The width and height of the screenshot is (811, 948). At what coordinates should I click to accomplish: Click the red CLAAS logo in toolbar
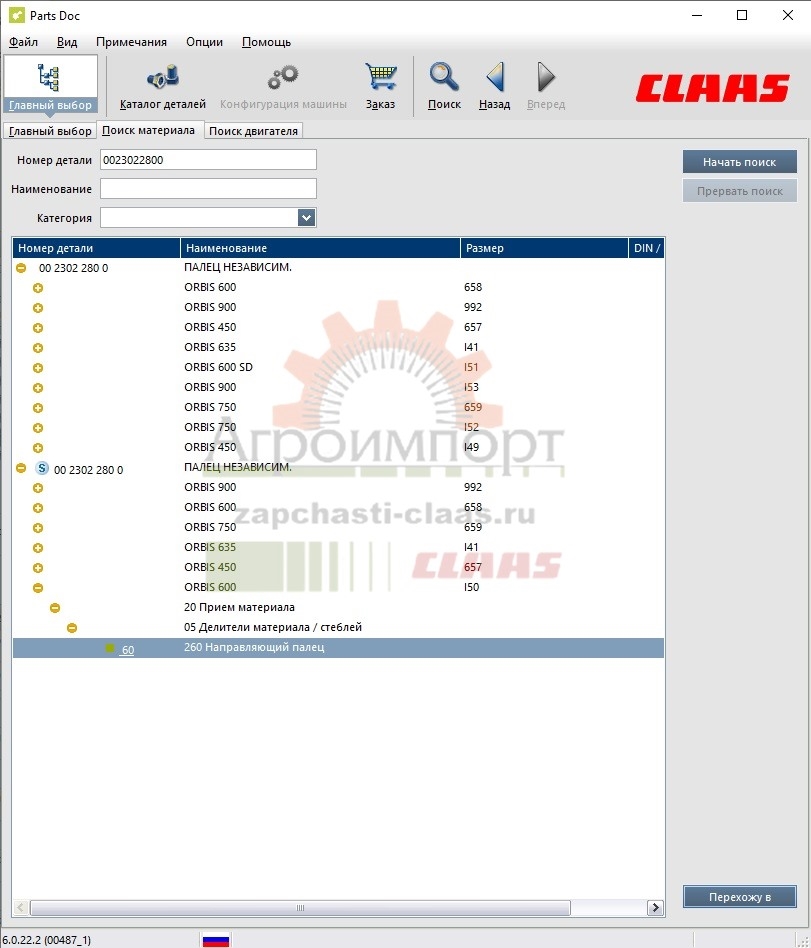[712, 88]
